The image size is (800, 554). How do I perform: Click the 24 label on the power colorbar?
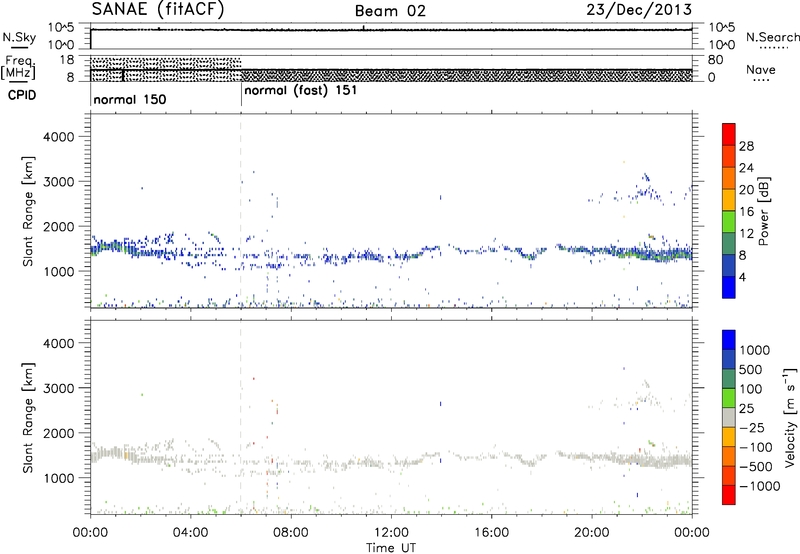[746, 168]
